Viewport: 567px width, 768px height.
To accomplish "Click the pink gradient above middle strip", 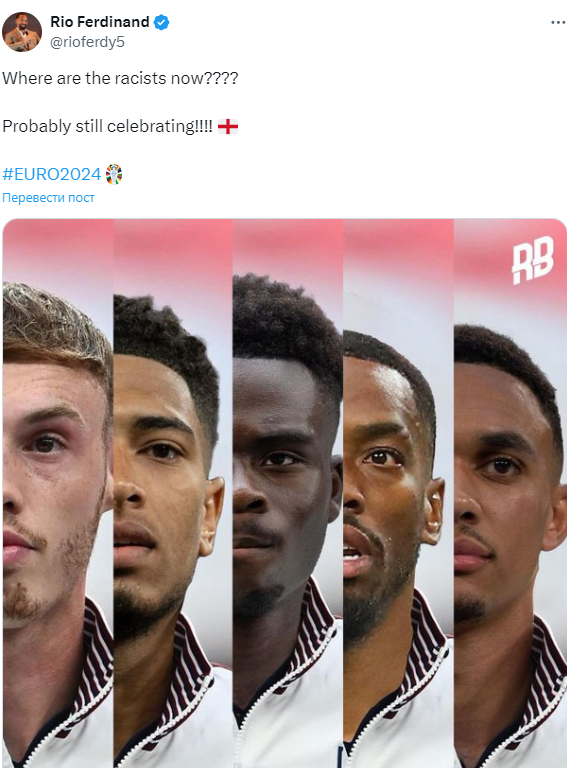I will click(x=288, y=245).
